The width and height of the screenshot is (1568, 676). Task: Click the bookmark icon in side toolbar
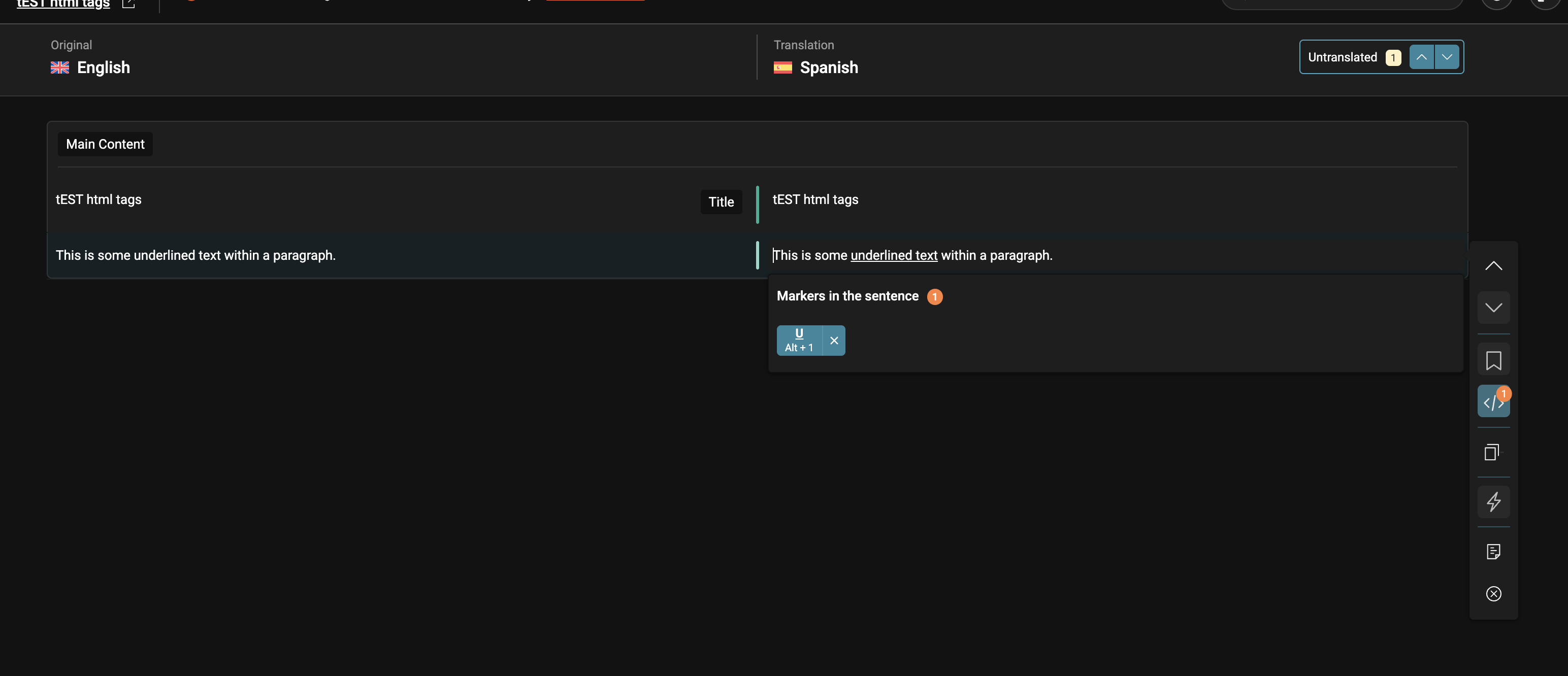(x=1493, y=360)
